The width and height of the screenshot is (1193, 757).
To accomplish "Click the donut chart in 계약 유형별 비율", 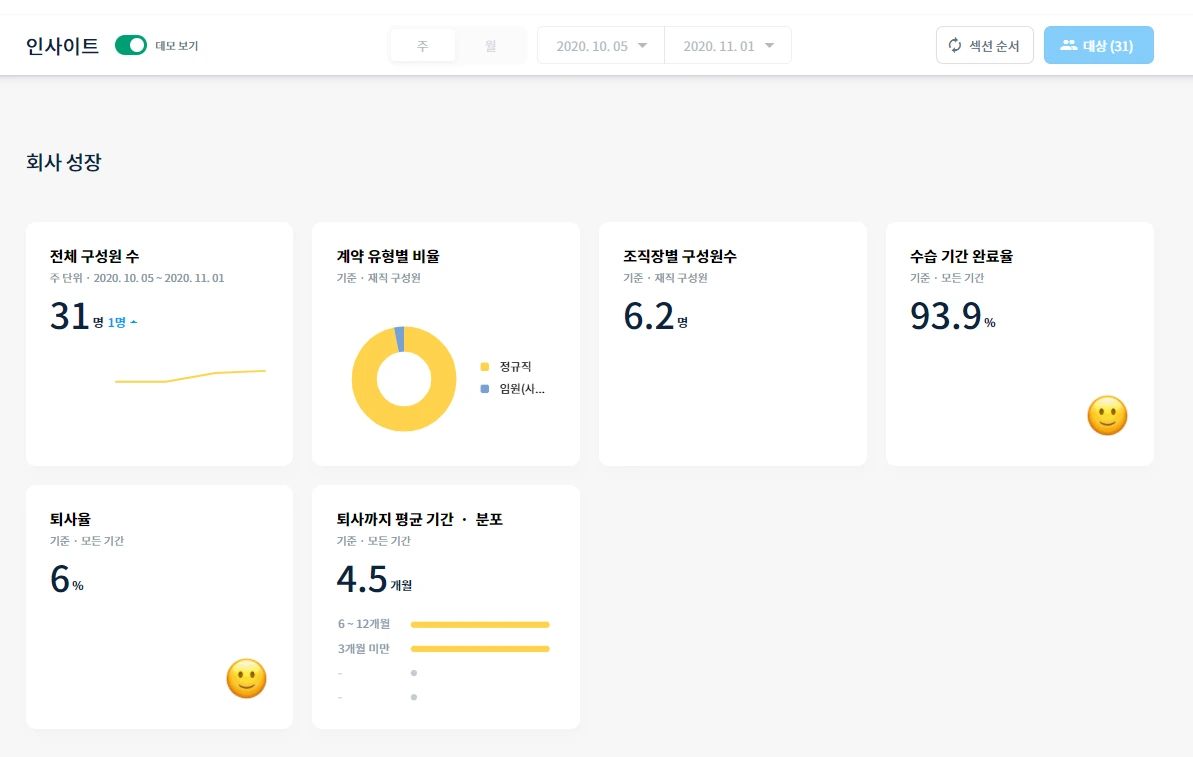I will 404,379.
